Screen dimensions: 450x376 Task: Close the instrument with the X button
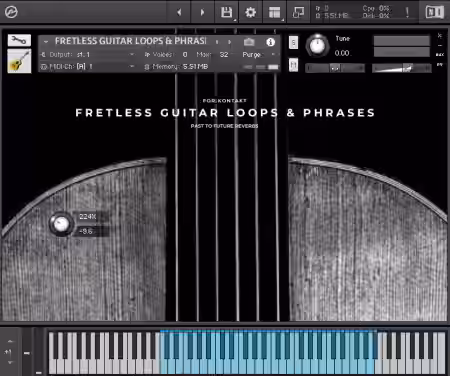tap(440, 35)
